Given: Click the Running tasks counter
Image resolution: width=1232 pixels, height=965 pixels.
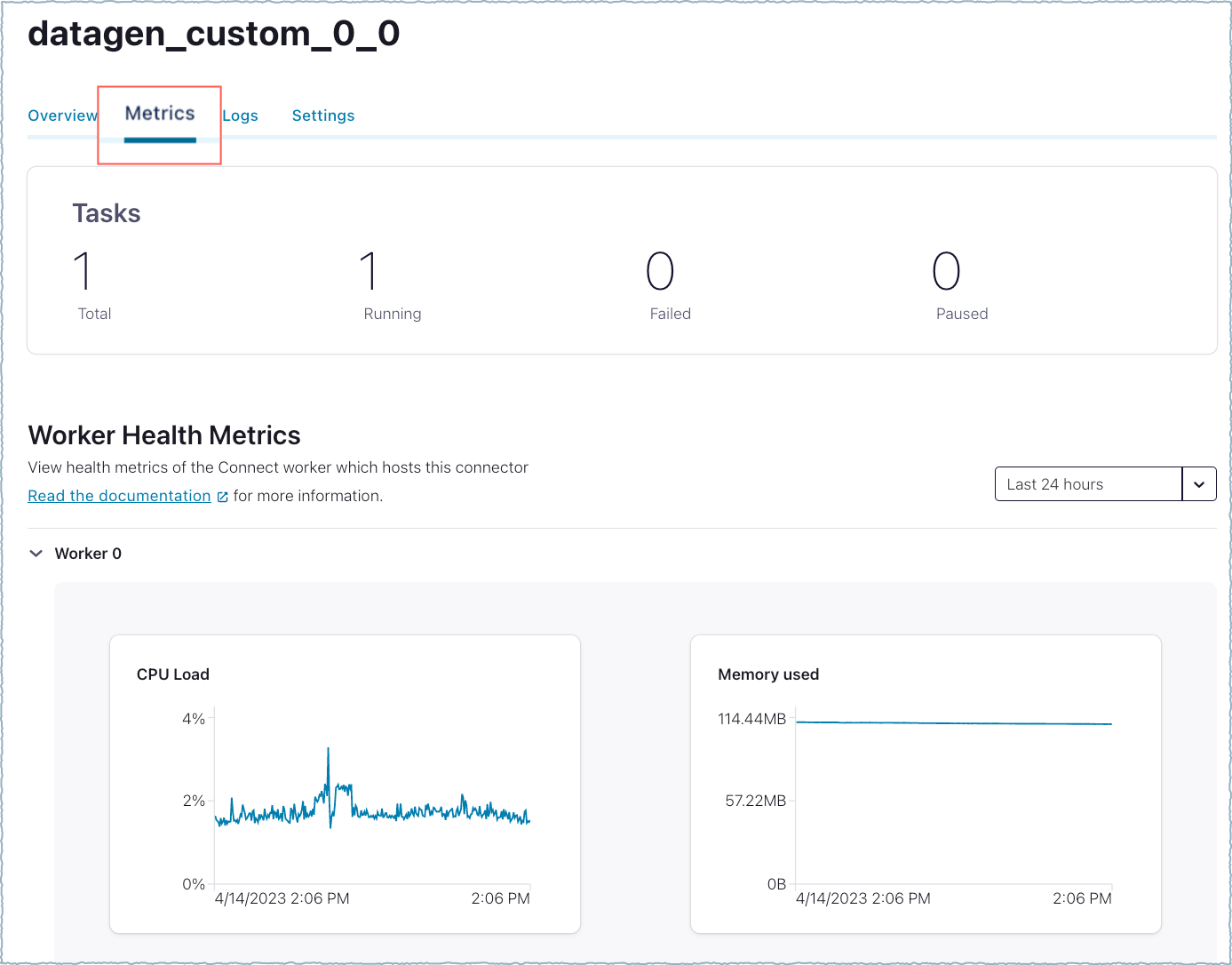Looking at the screenshot, I should pyautogui.click(x=370, y=273).
